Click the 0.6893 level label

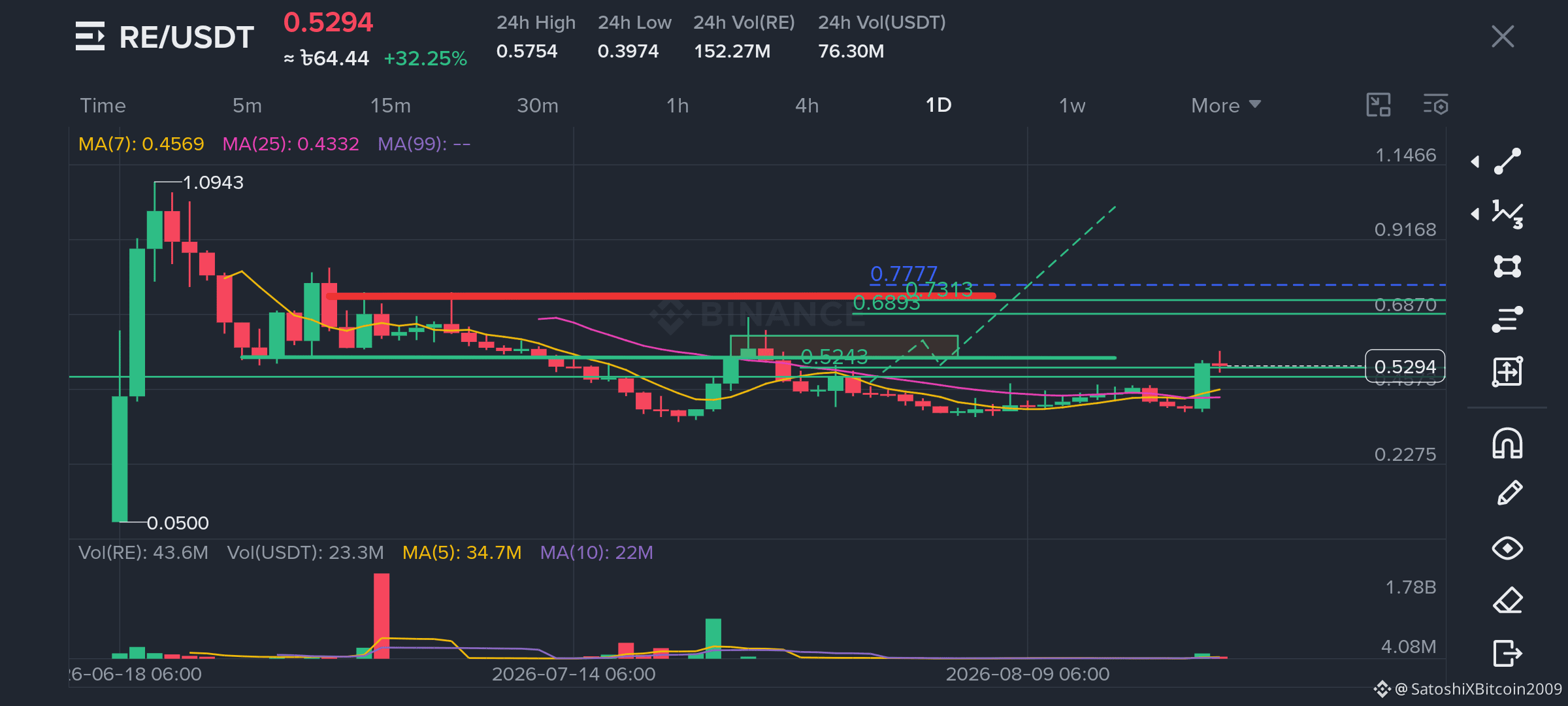[887, 303]
